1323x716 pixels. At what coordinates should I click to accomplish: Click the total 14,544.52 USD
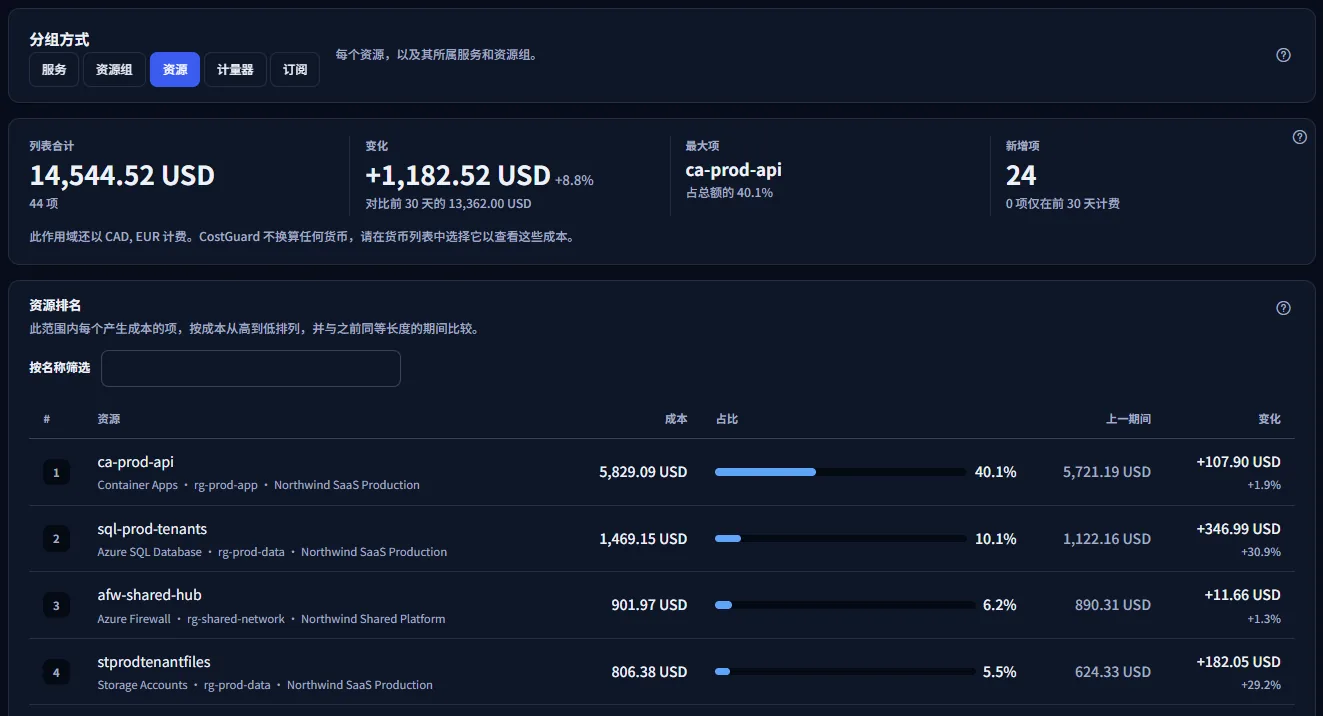(x=122, y=176)
